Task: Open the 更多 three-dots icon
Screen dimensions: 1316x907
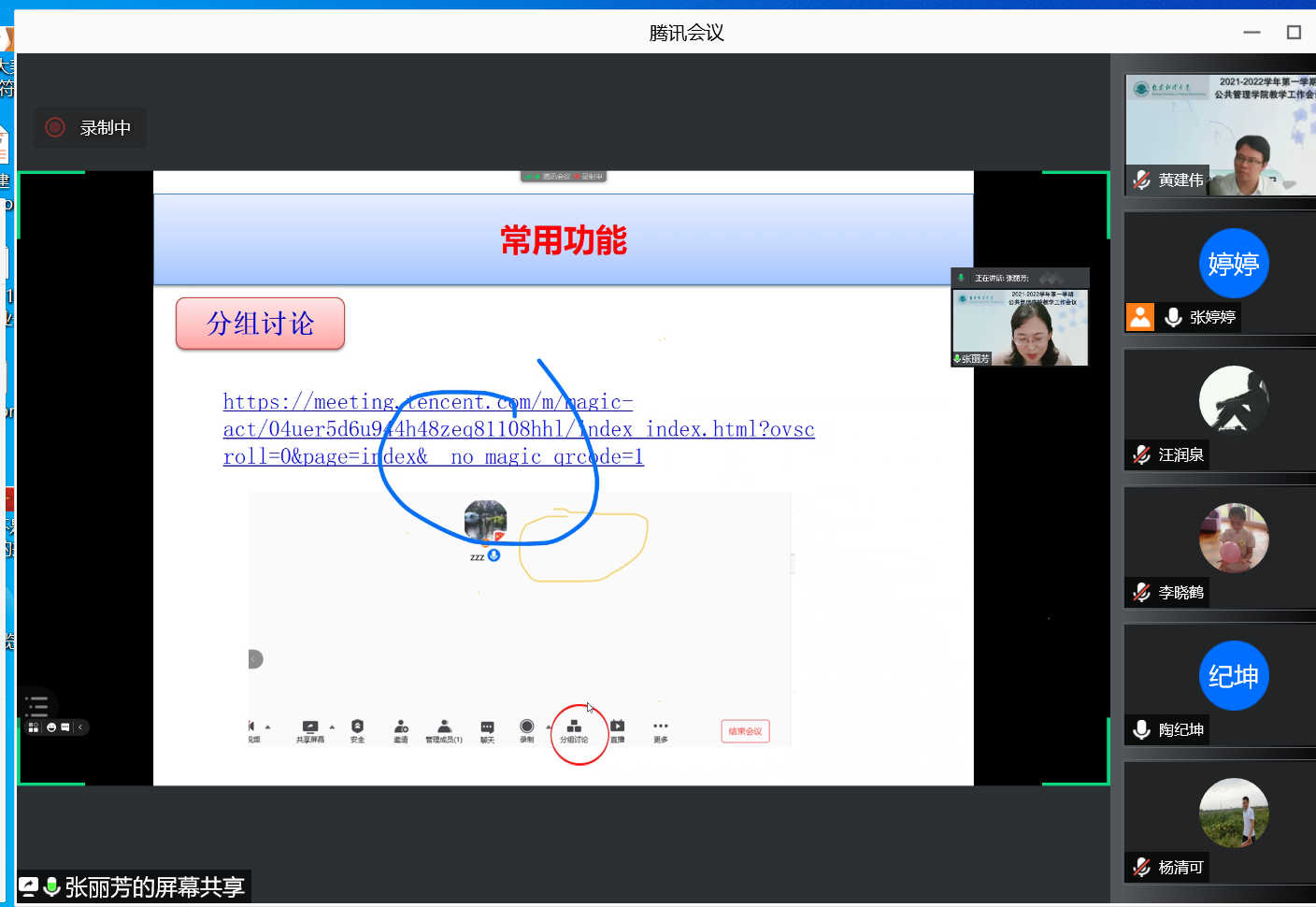Action: click(x=661, y=727)
